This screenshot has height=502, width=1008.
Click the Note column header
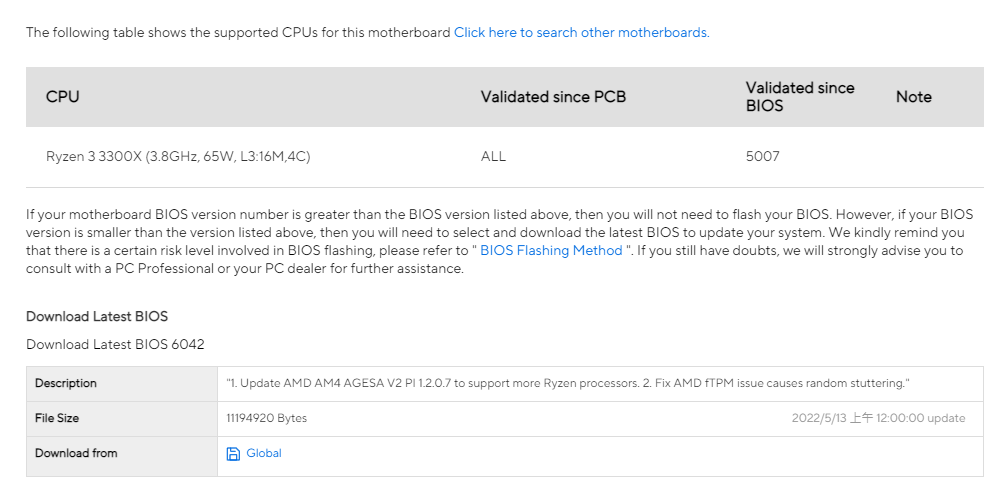(913, 97)
